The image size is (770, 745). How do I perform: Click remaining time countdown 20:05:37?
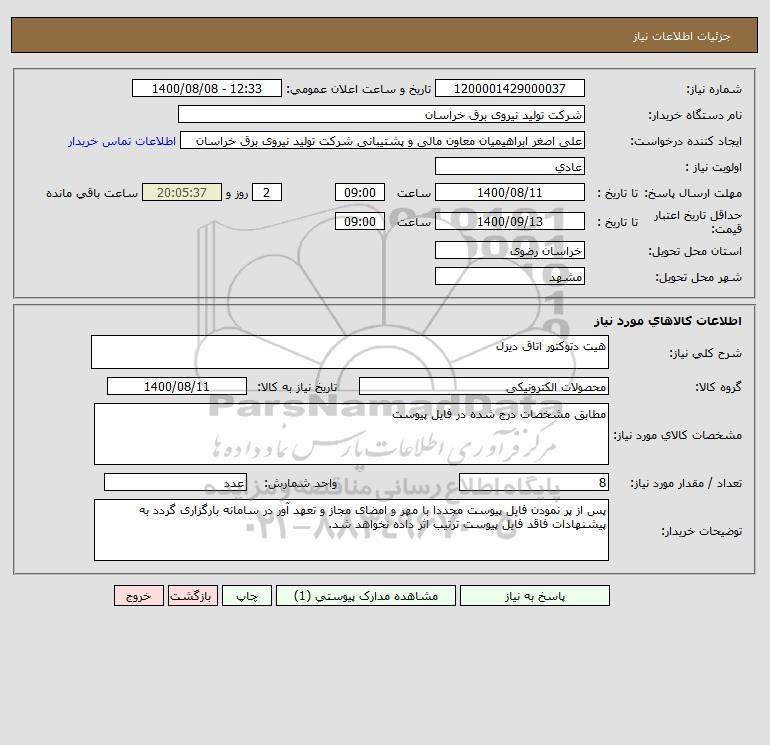click(x=182, y=193)
